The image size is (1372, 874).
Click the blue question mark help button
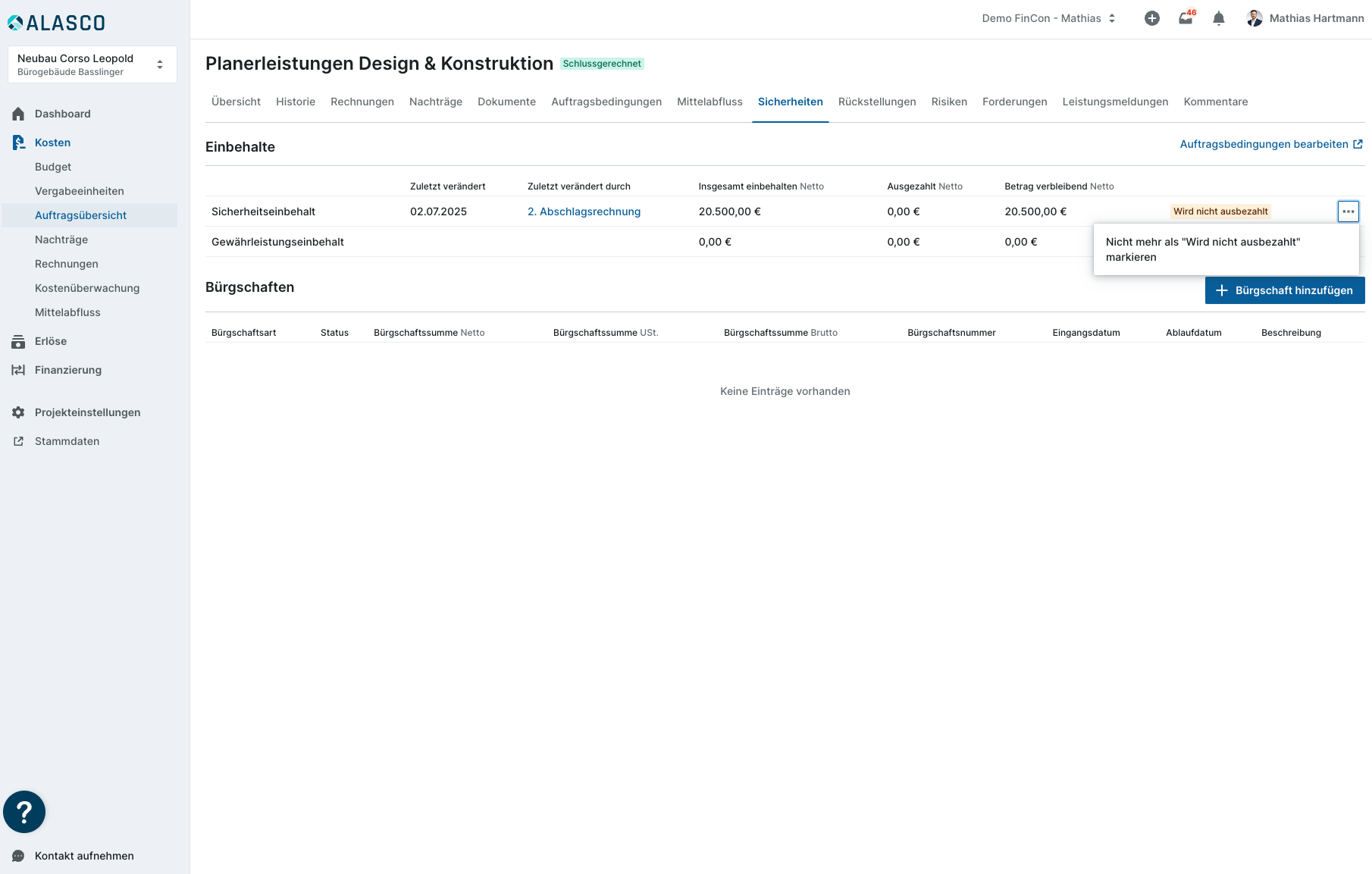tap(24, 812)
